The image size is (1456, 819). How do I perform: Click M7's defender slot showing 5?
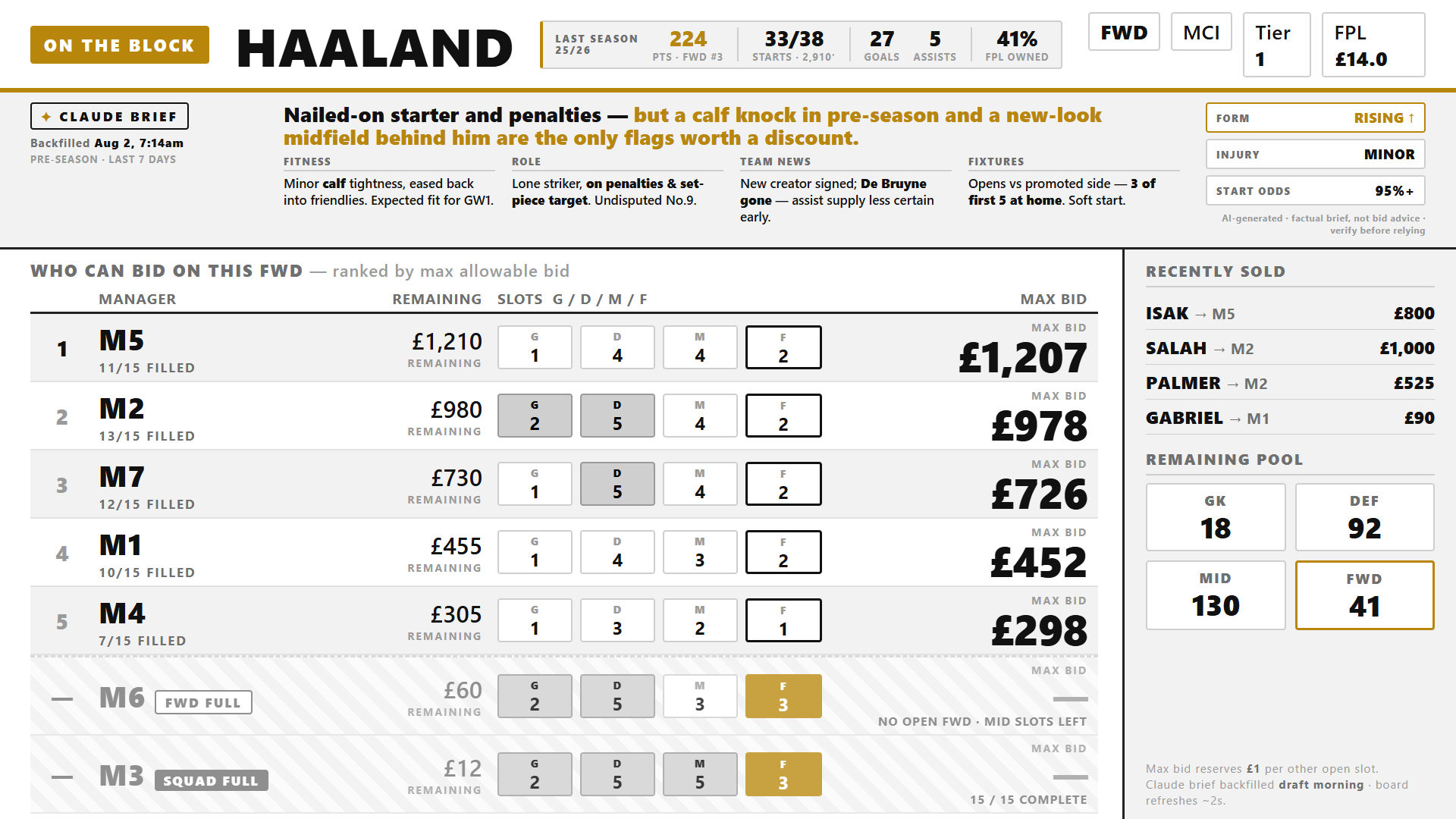click(x=617, y=484)
